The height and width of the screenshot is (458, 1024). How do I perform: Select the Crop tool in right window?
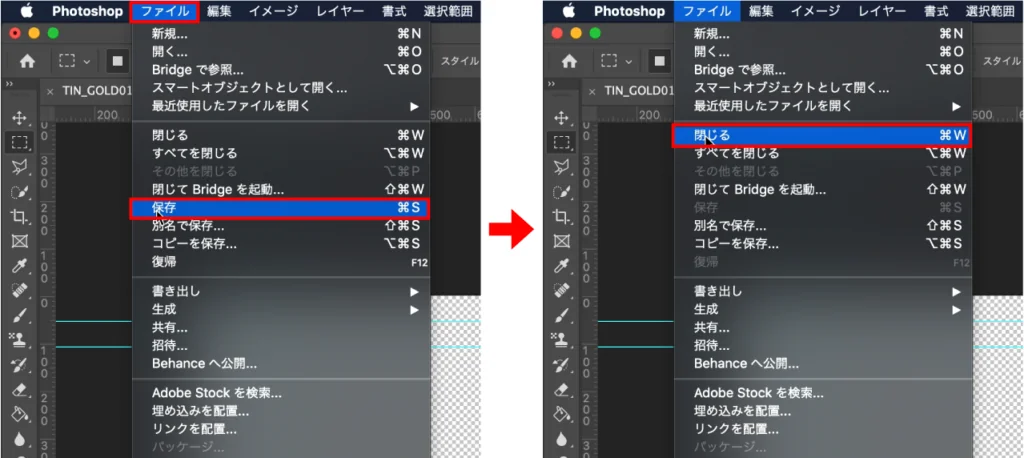562,216
